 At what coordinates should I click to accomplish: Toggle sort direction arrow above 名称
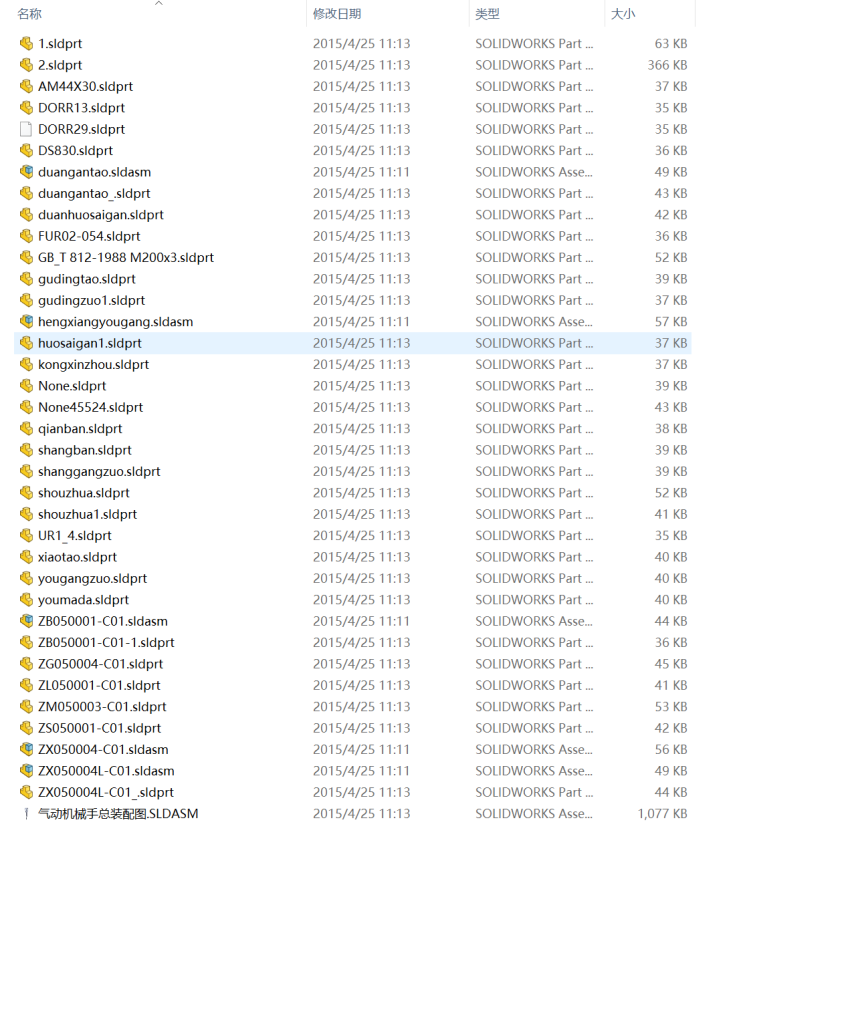tap(158, 3)
